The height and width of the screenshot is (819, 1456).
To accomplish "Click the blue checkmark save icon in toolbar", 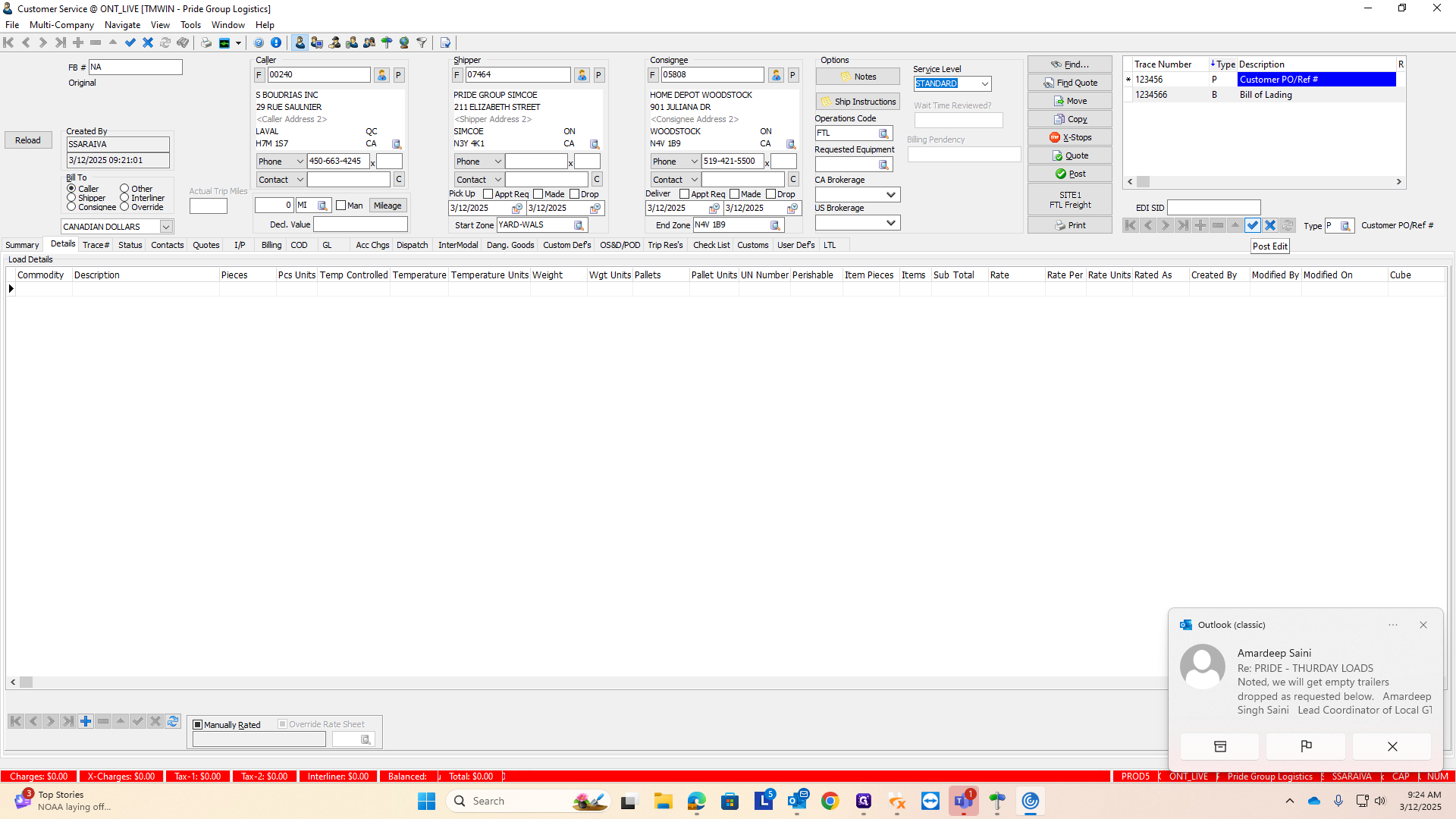I will [x=130, y=42].
